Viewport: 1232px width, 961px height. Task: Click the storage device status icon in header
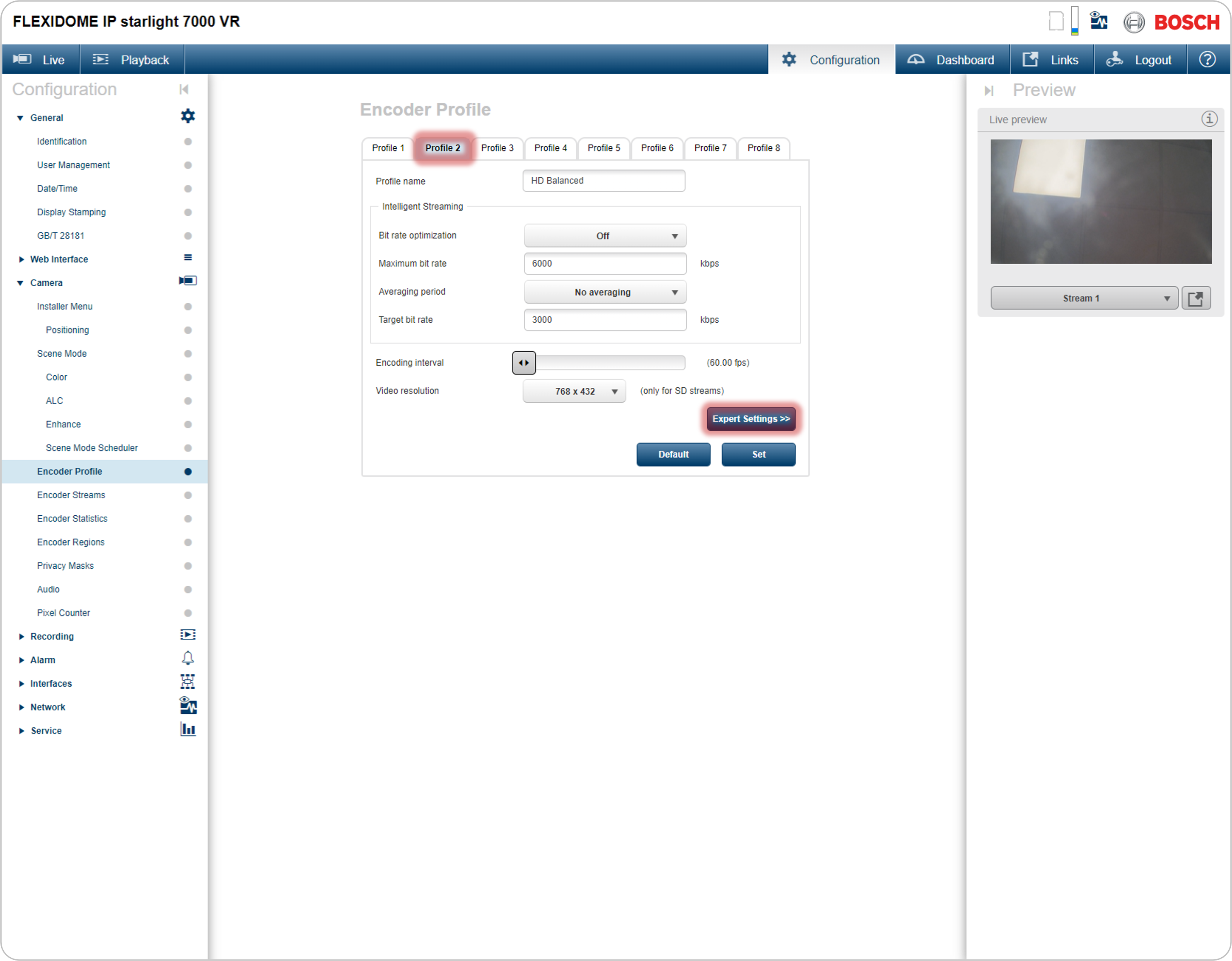1057,22
